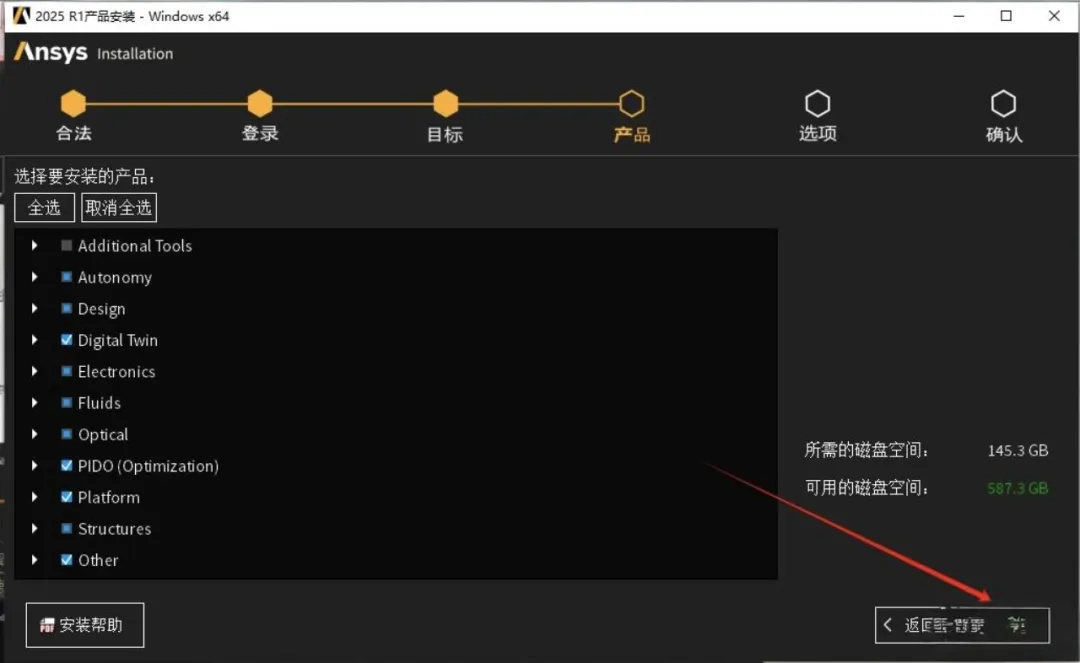Click the "Digital Twin" row label
1080x663 pixels.
coord(118,340)
